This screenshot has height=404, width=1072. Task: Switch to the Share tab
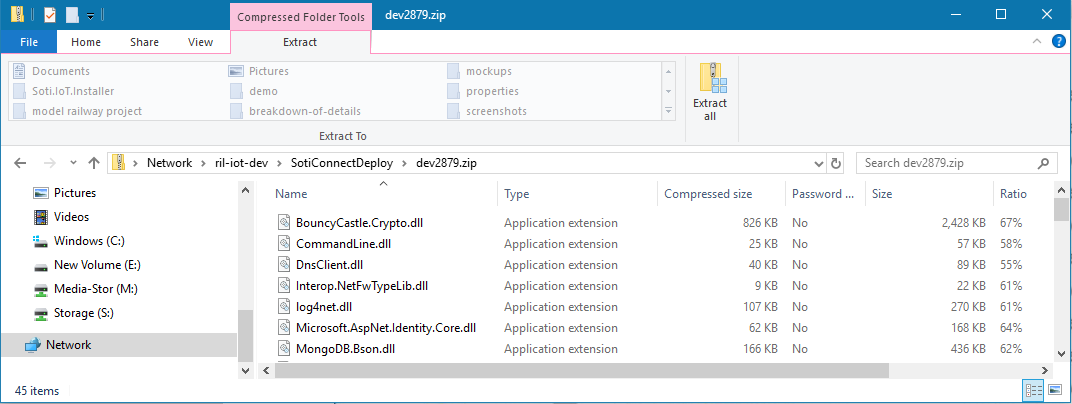pyautogui.click(x=144, y=42)
